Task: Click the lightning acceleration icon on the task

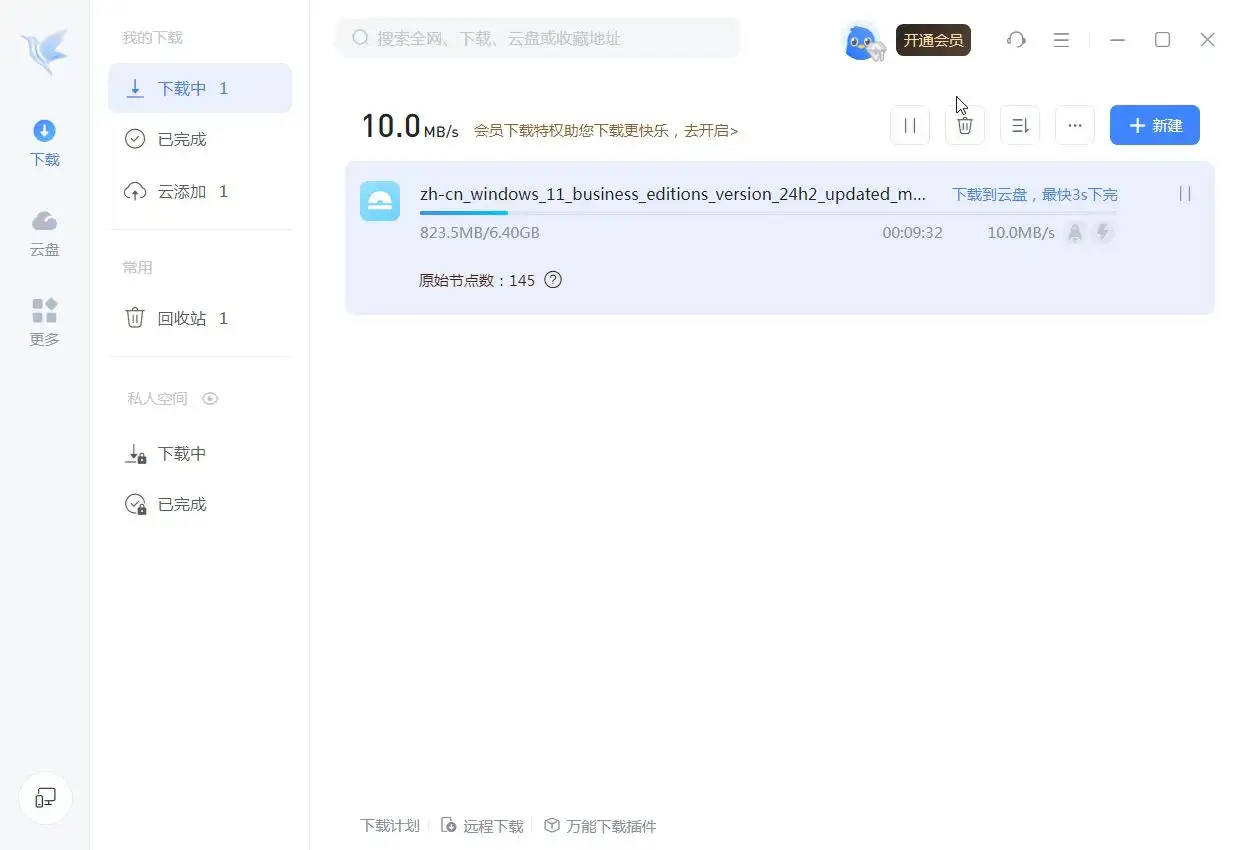Action: tap(1103, 232)
